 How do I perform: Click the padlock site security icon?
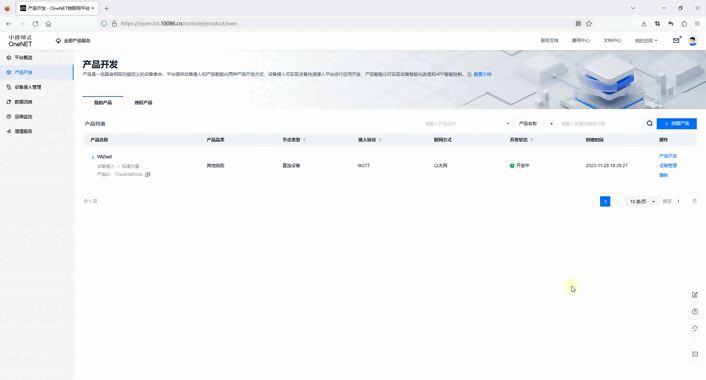coord(114,23)
